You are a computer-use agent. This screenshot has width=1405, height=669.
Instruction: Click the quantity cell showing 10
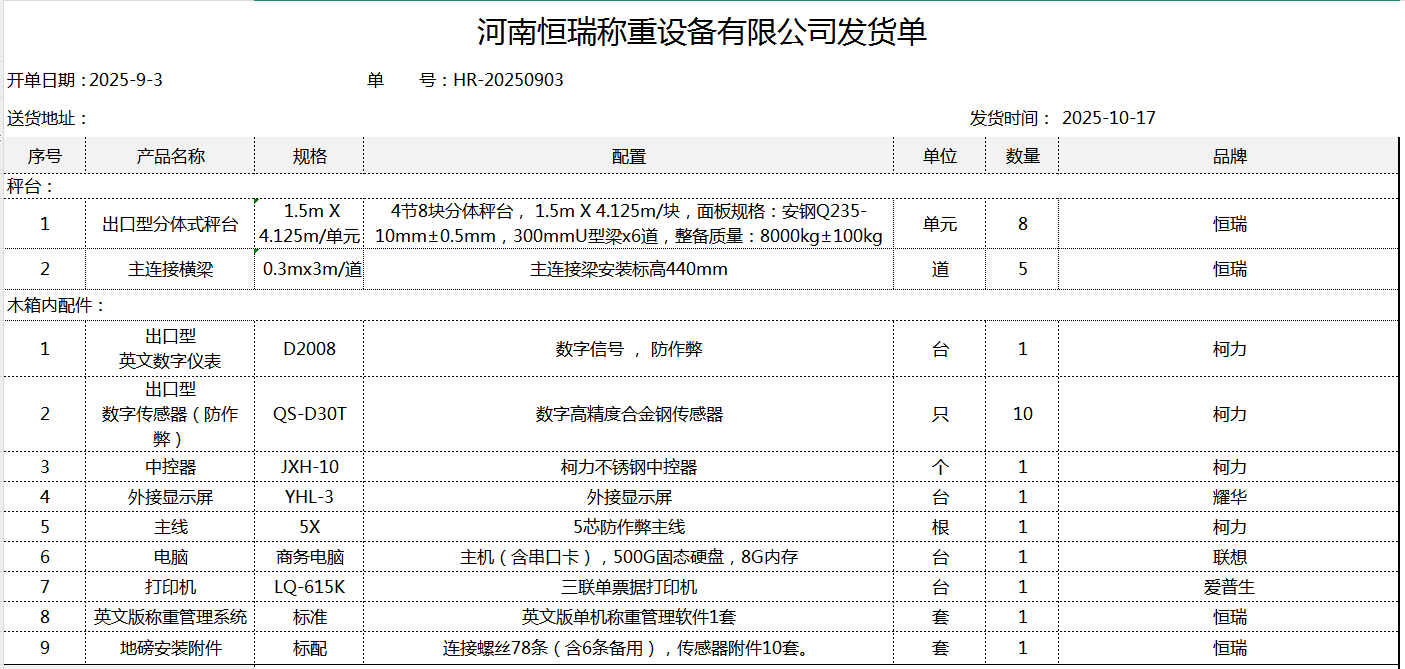[x=1022, y=414]
